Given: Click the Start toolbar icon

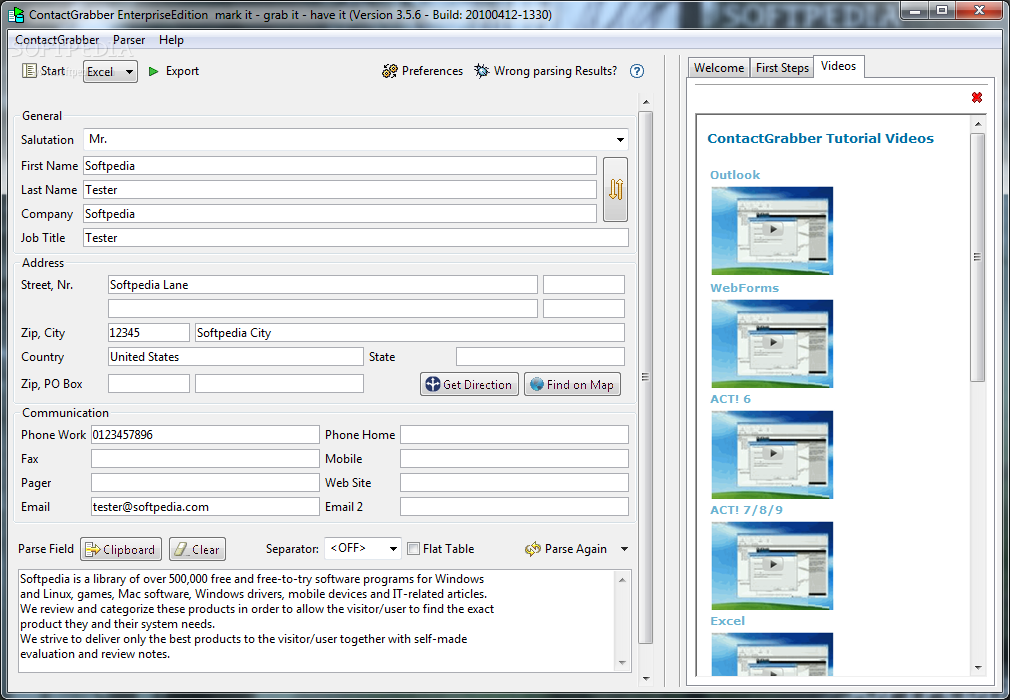Looking at the screenshot, I should (x=29, y=71).
